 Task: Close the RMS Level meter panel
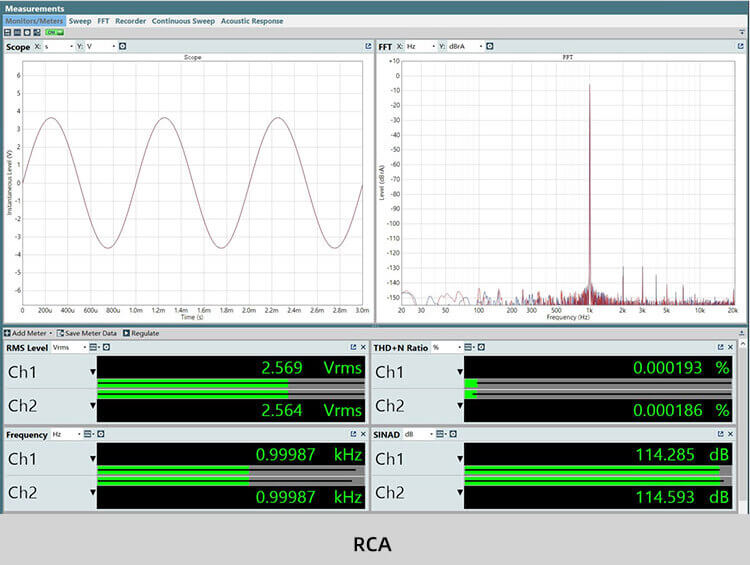click(363, 347)
